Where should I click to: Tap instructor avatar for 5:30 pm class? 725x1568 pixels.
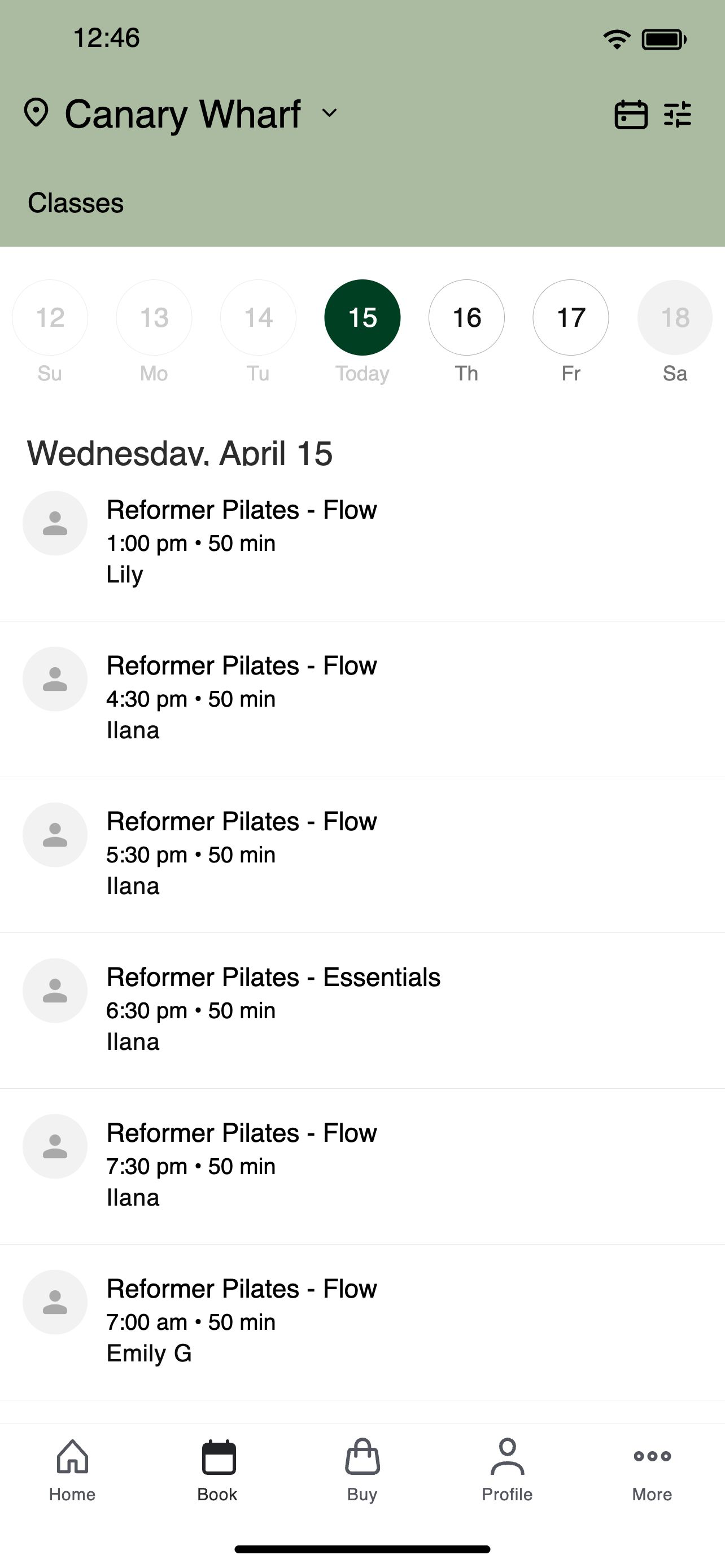(55, 835)
